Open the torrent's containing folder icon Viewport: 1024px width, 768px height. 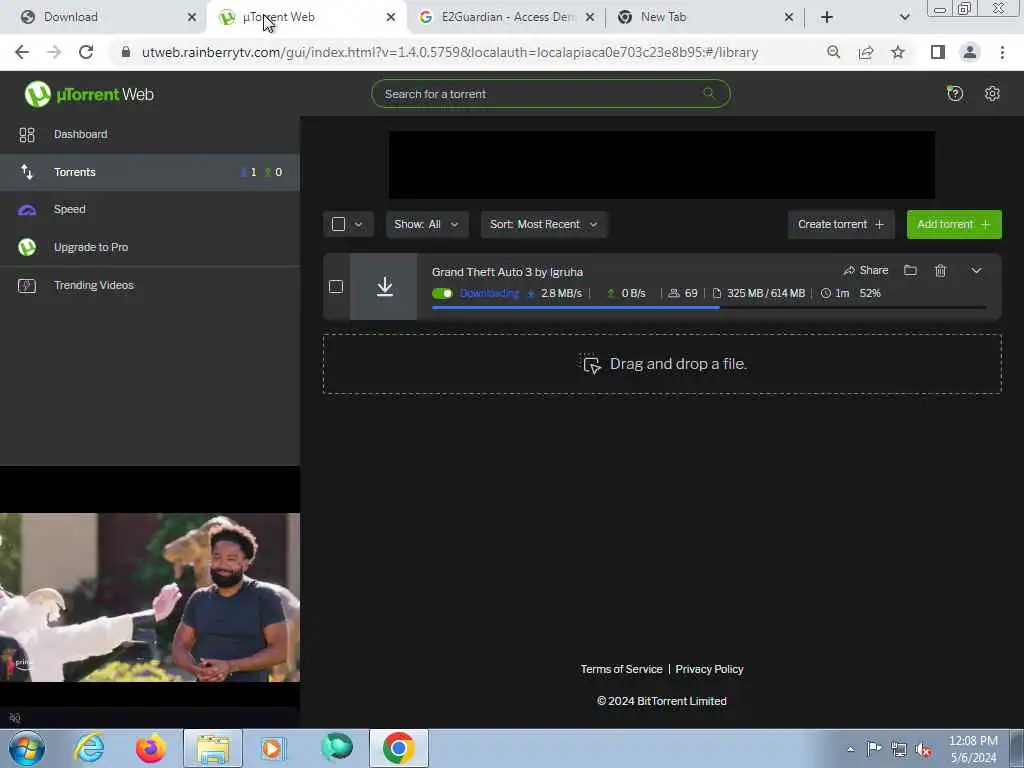[x=910, y=270]
